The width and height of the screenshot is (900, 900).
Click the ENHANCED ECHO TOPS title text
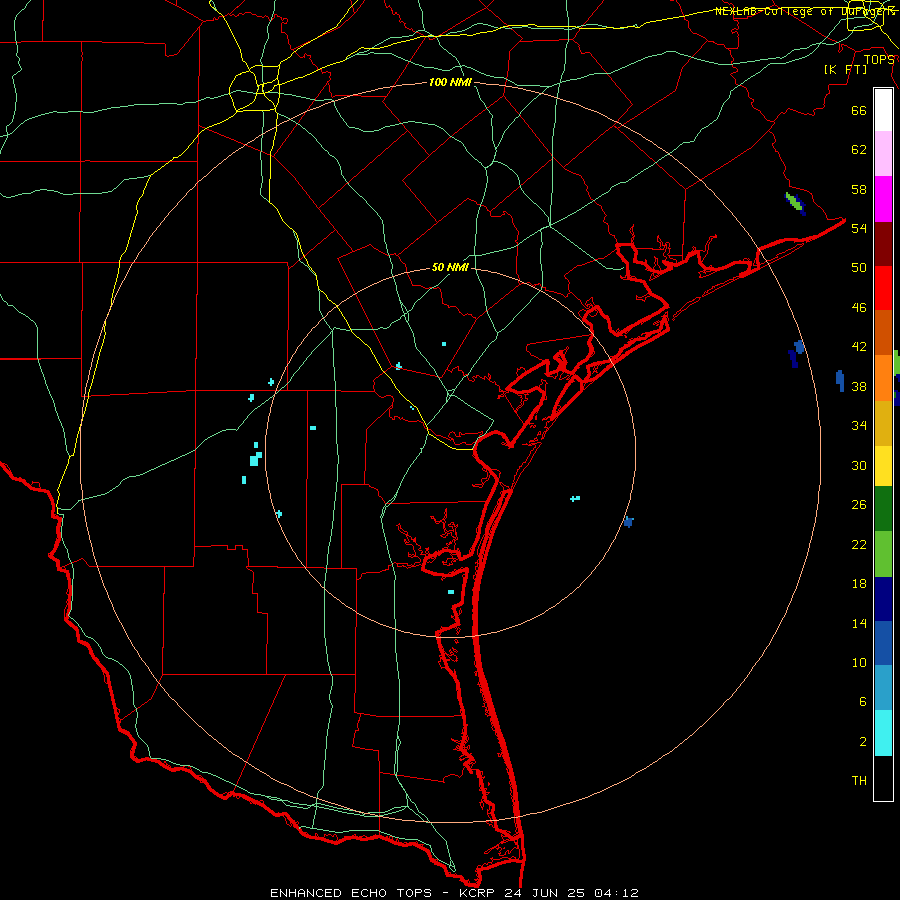coord(351,893)
